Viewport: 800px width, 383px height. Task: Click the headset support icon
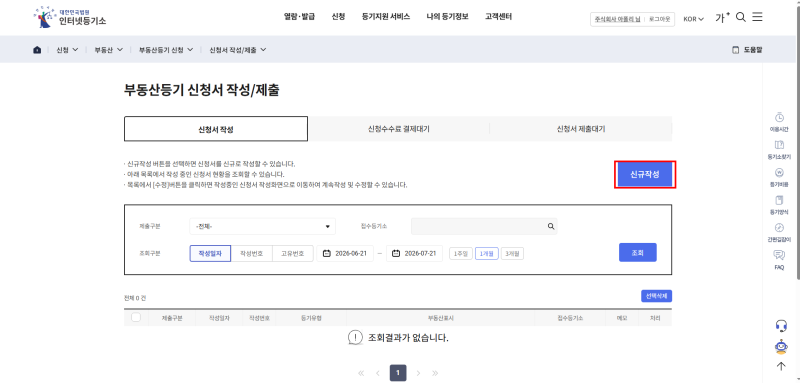781,325
